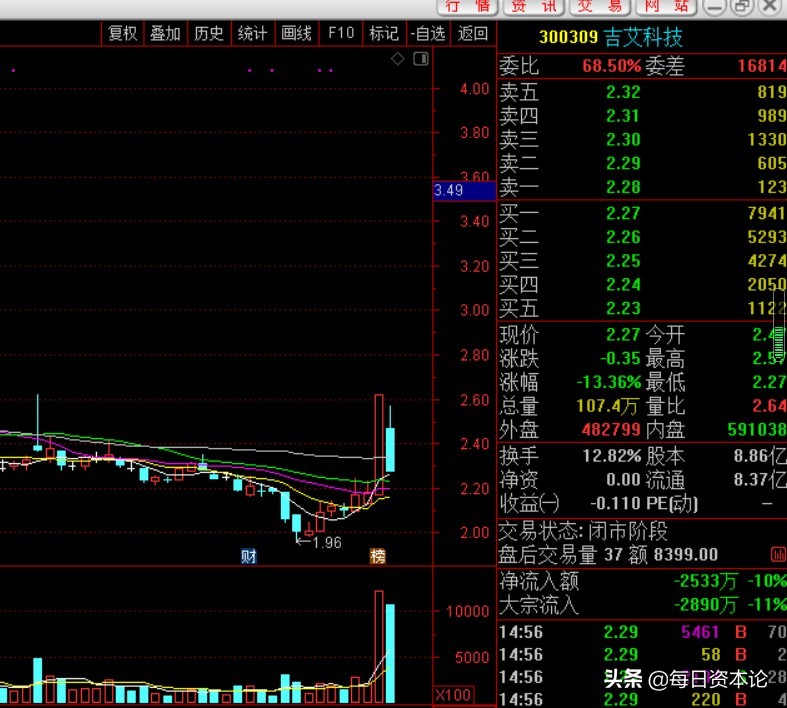Select the 买三 2.25 order row
The height and width of the screenshot is (708, 787).
tap(642, 261)
